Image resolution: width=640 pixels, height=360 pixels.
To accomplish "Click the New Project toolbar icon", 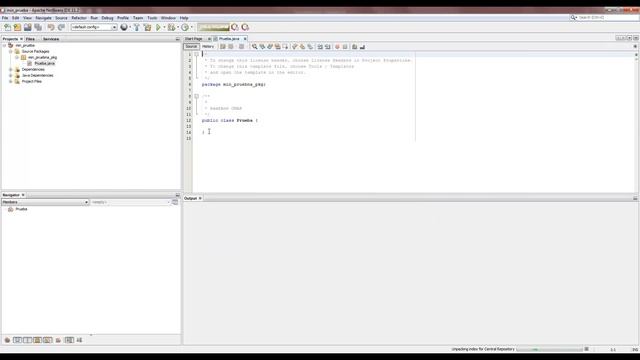I will pos(17,27).
